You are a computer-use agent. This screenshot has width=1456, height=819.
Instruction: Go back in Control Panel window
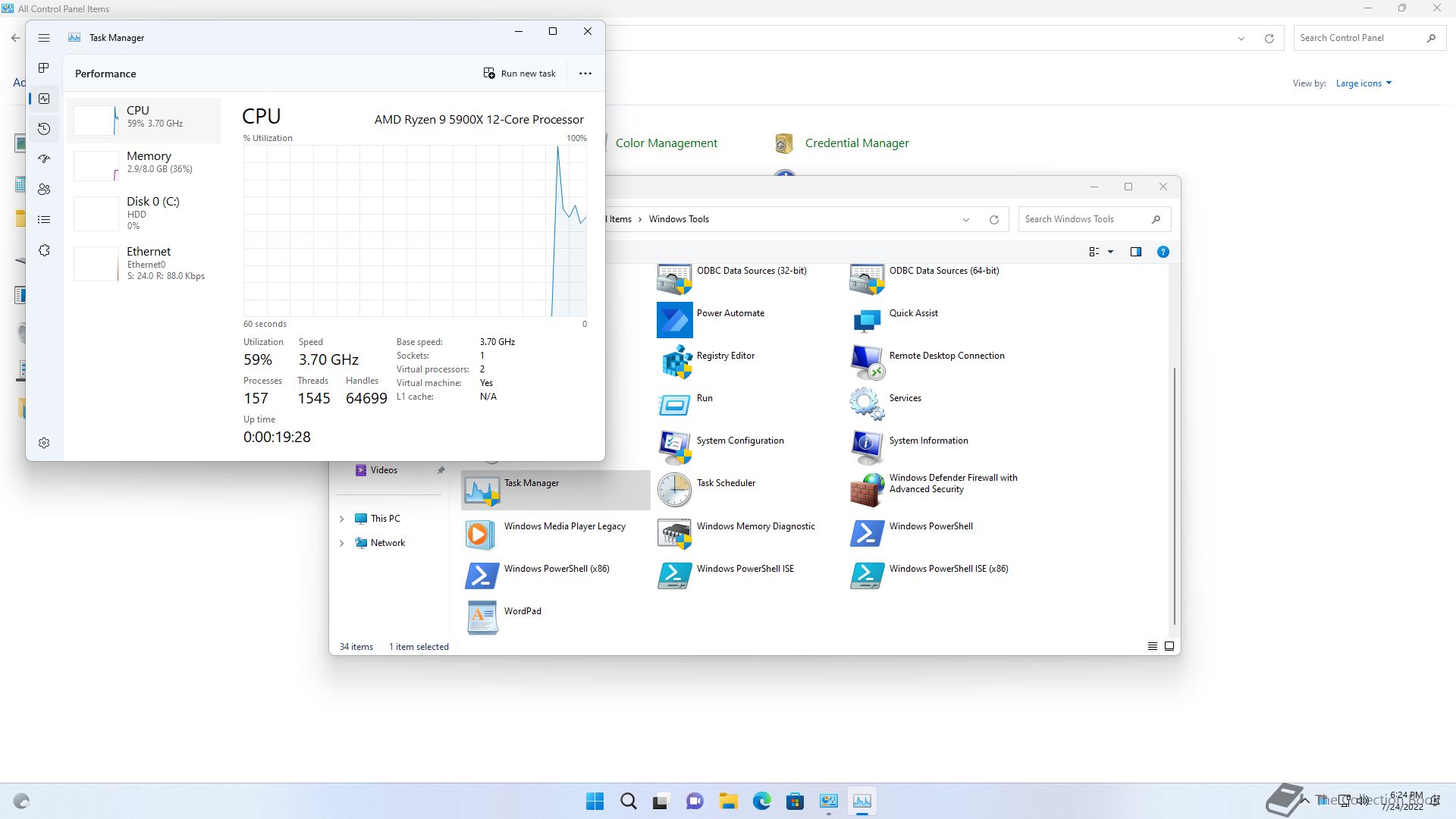(15, 38)
